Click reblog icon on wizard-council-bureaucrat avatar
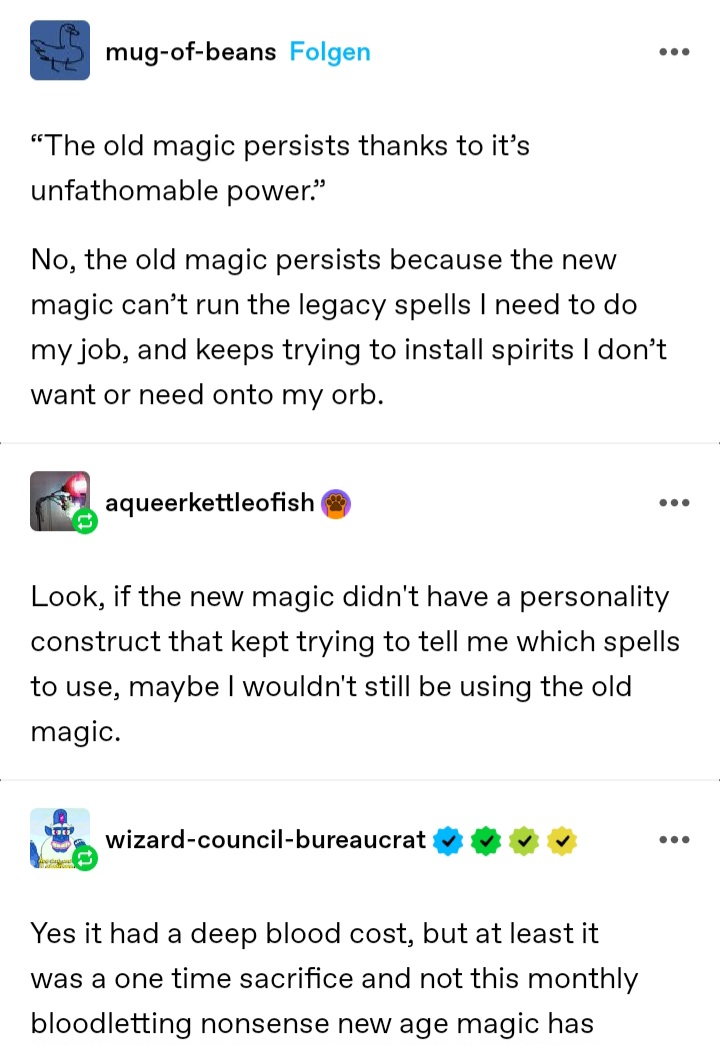 [85, 859]
